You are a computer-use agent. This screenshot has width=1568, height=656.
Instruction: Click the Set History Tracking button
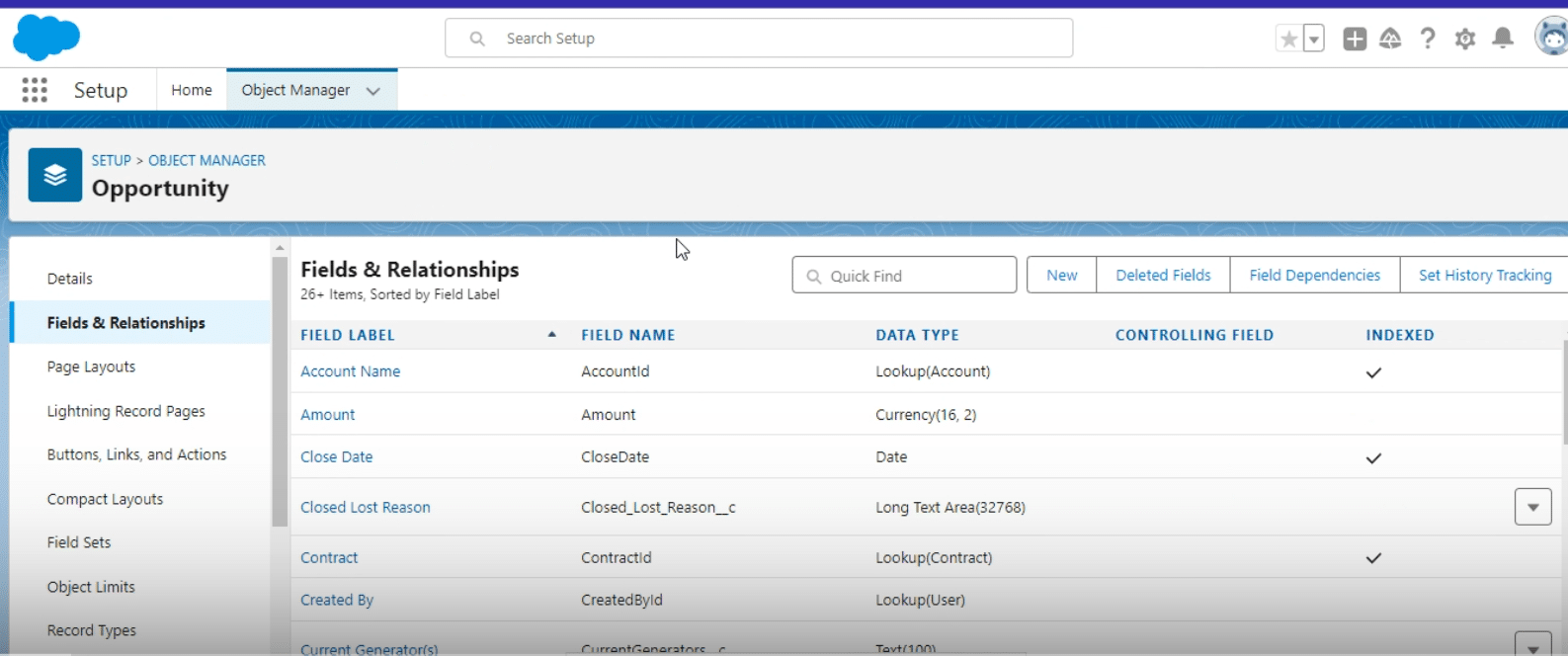pyautogui.click(x=1484, y=275)
